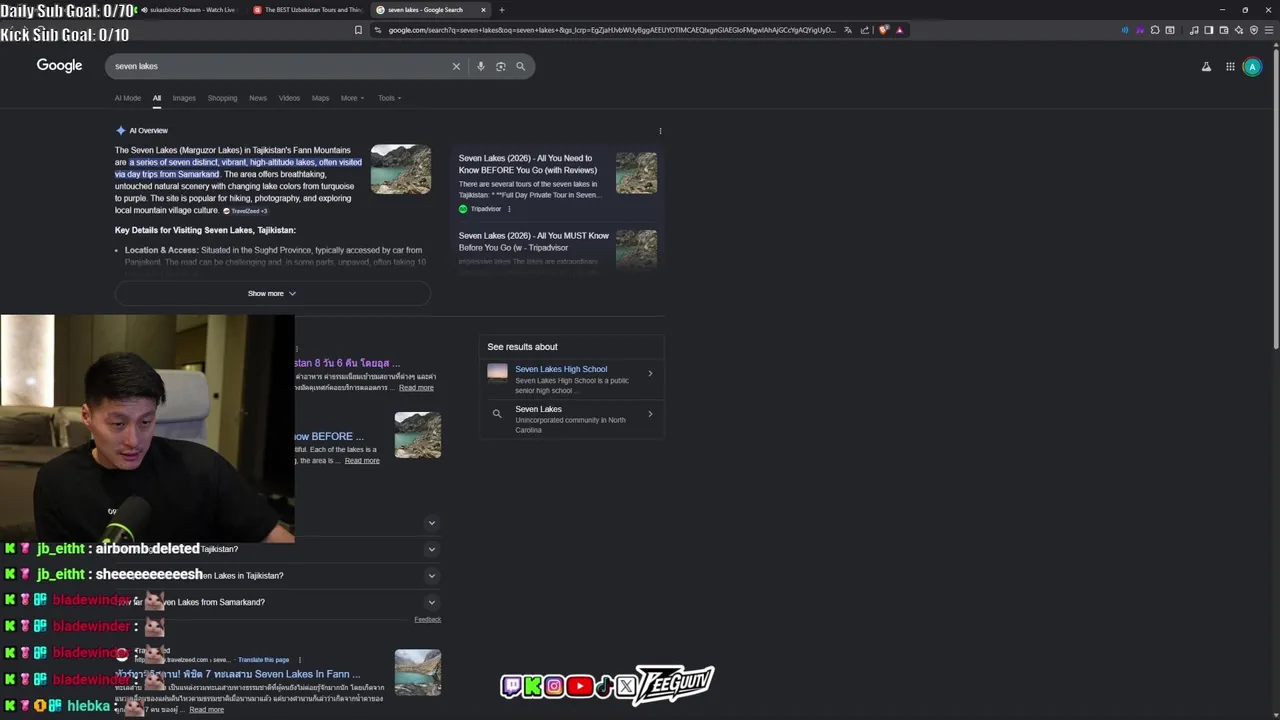
Task: Open browser media control music icon
Action: [1194, 30]
